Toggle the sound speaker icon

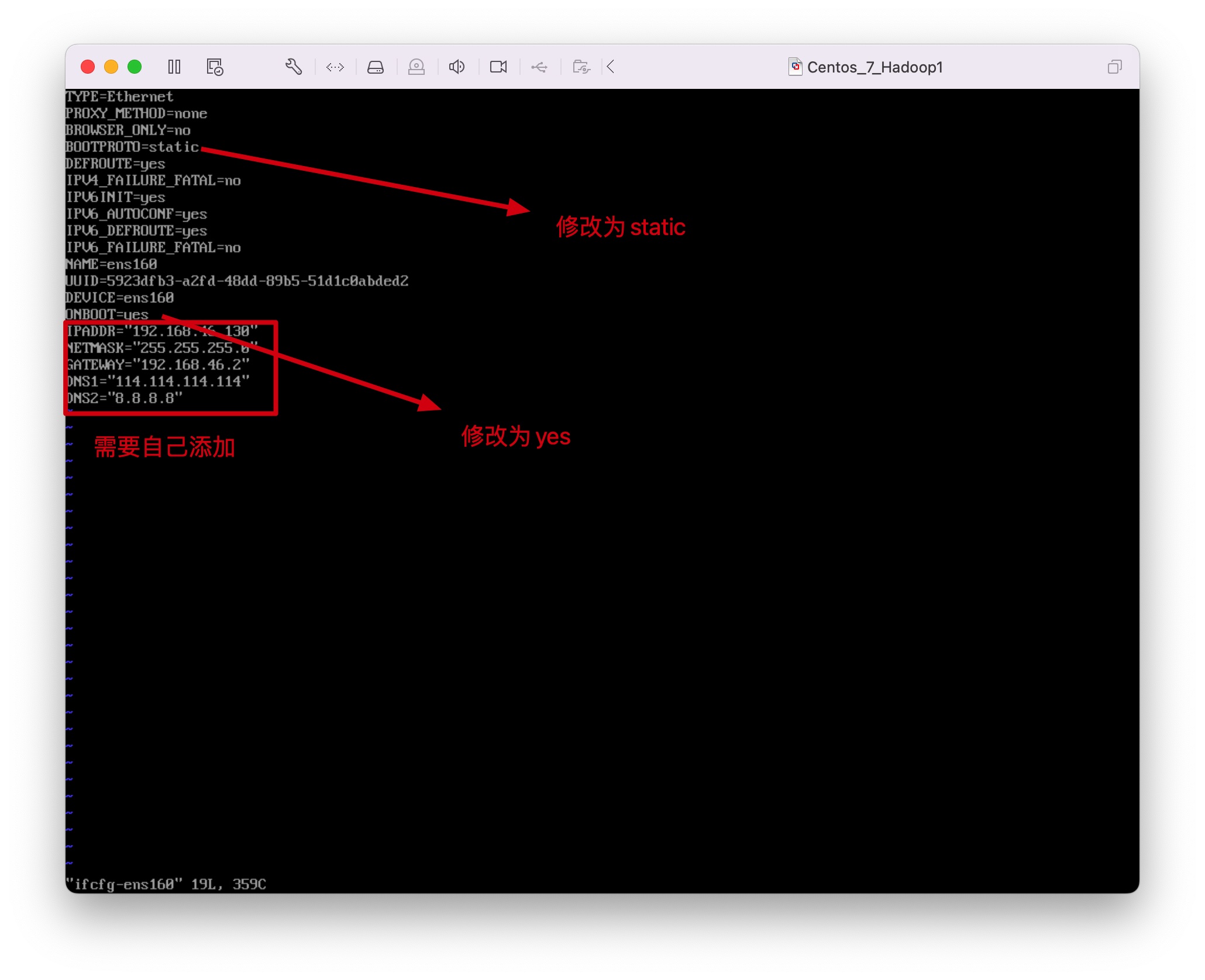coord(457,67)
